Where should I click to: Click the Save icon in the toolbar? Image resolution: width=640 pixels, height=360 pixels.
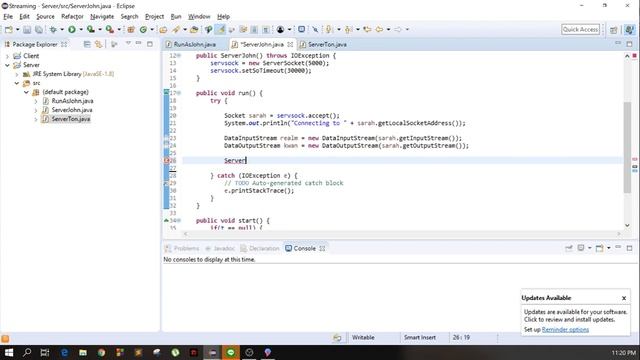[x=27, y=29]
